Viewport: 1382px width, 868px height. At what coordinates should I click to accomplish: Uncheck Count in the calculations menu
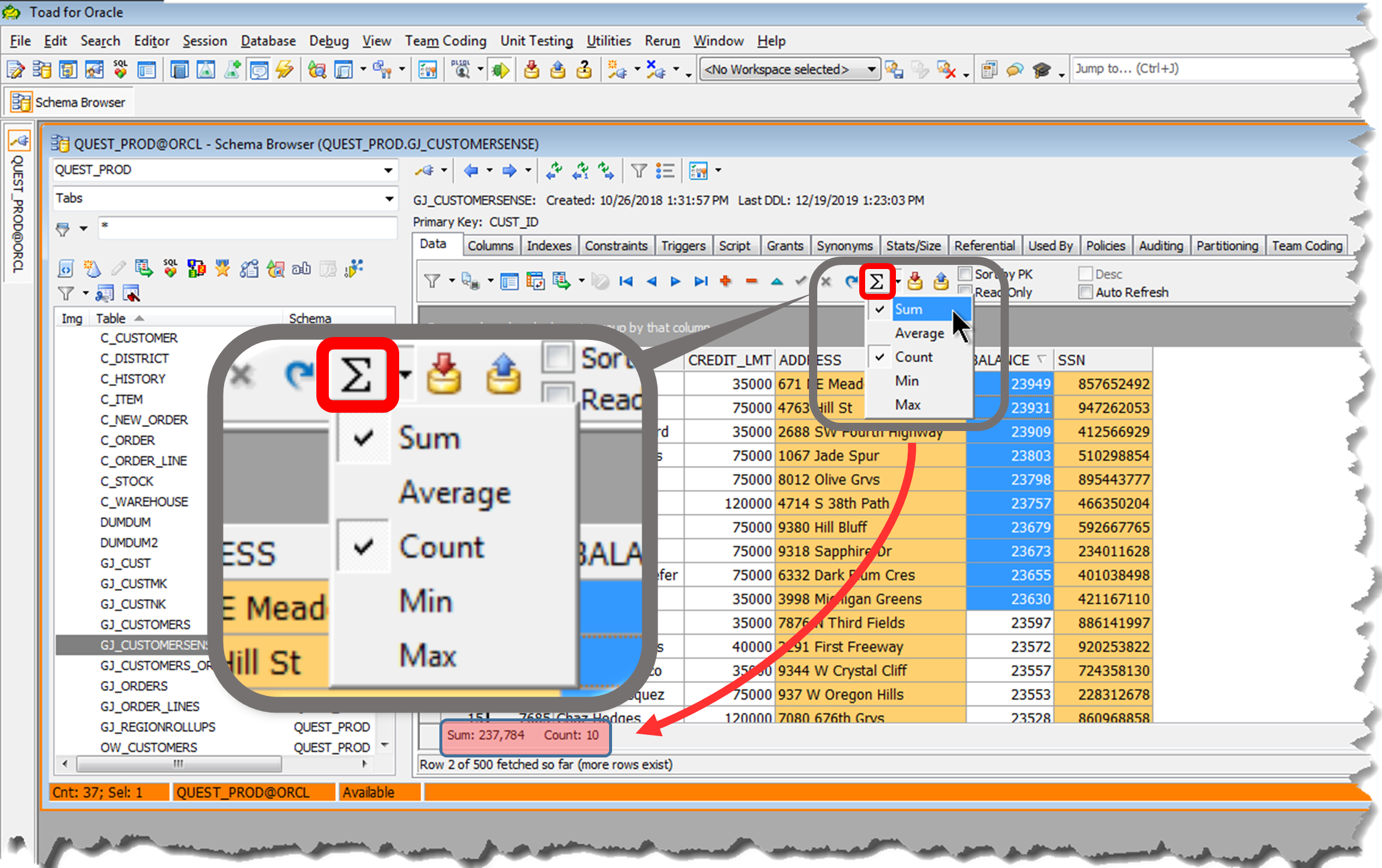[920, 357]
